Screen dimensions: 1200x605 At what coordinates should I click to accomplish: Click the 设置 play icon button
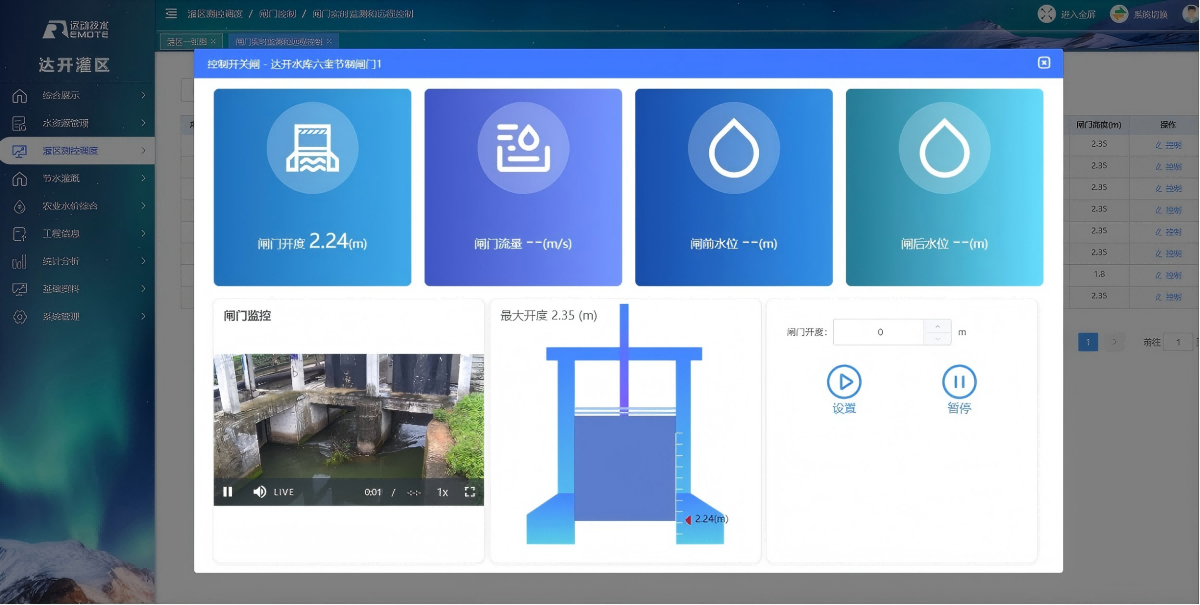click(x=844, y=382)
